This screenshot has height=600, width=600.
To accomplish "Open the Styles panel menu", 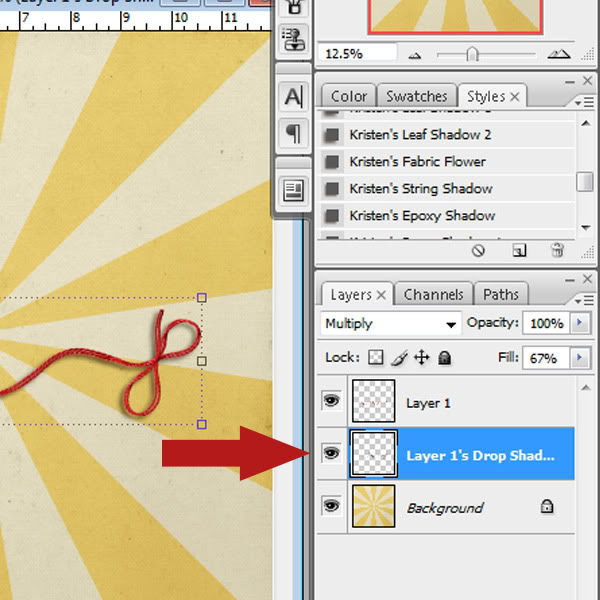I will point(584,103).
